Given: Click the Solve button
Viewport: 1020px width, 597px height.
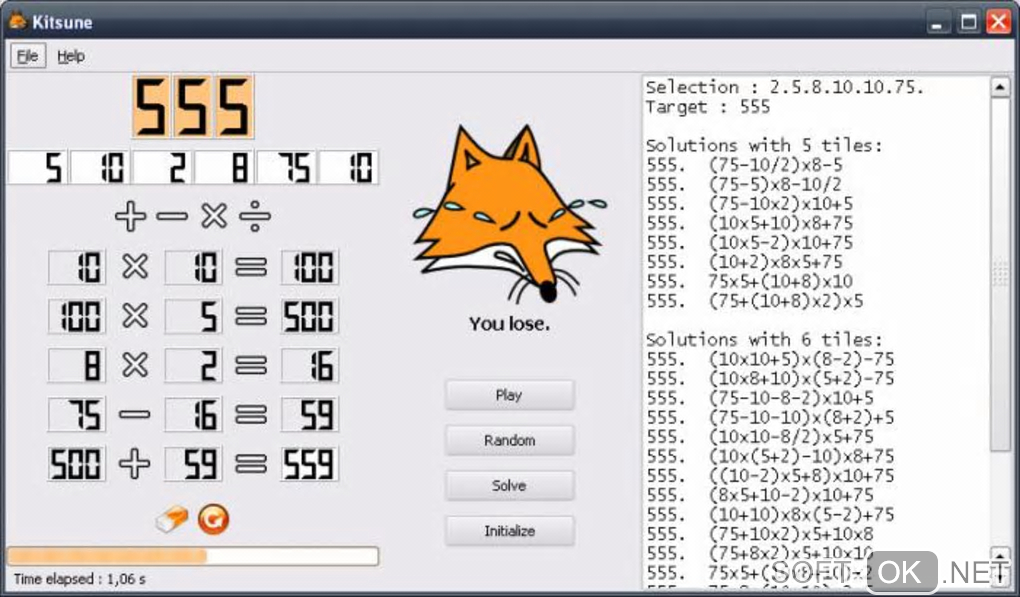Looking at the screenshot, I should coord(509,486).
